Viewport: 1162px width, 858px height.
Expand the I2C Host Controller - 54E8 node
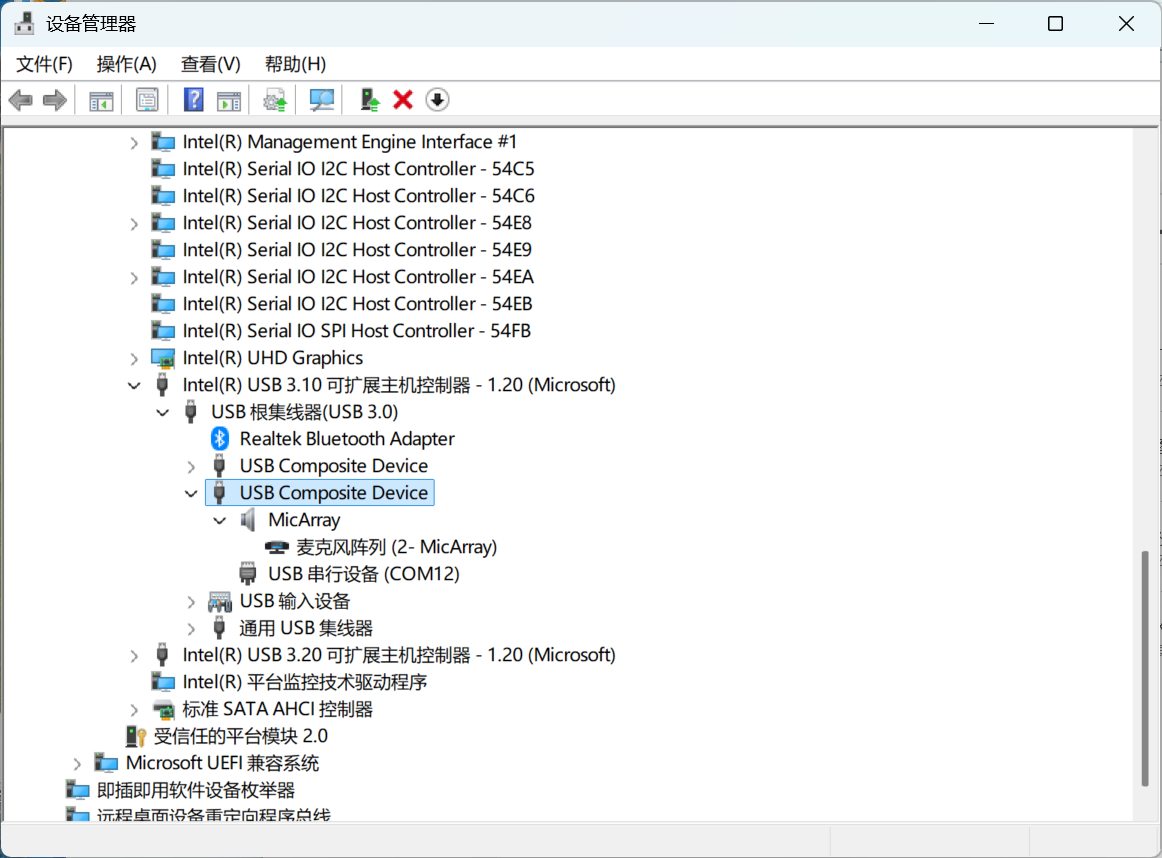pyautogui.click(x=134, y=224)
